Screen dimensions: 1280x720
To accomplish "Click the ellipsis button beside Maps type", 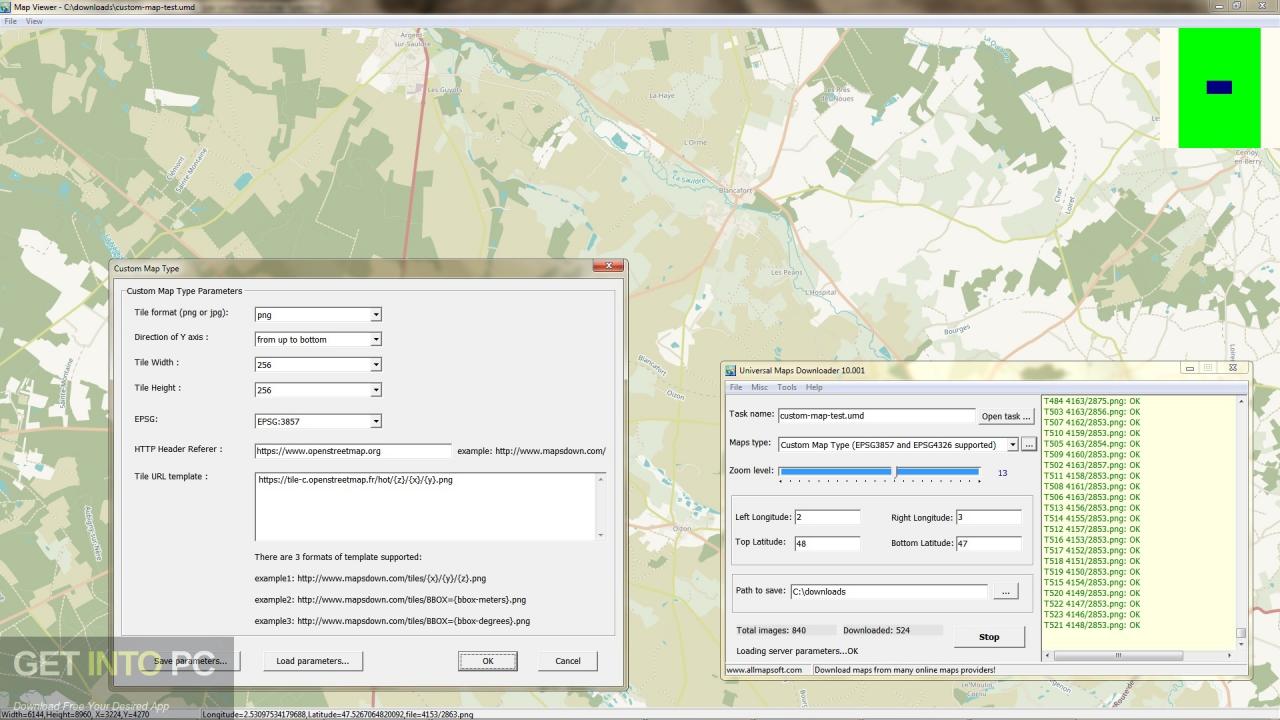I will click(x=1029, y=445).
